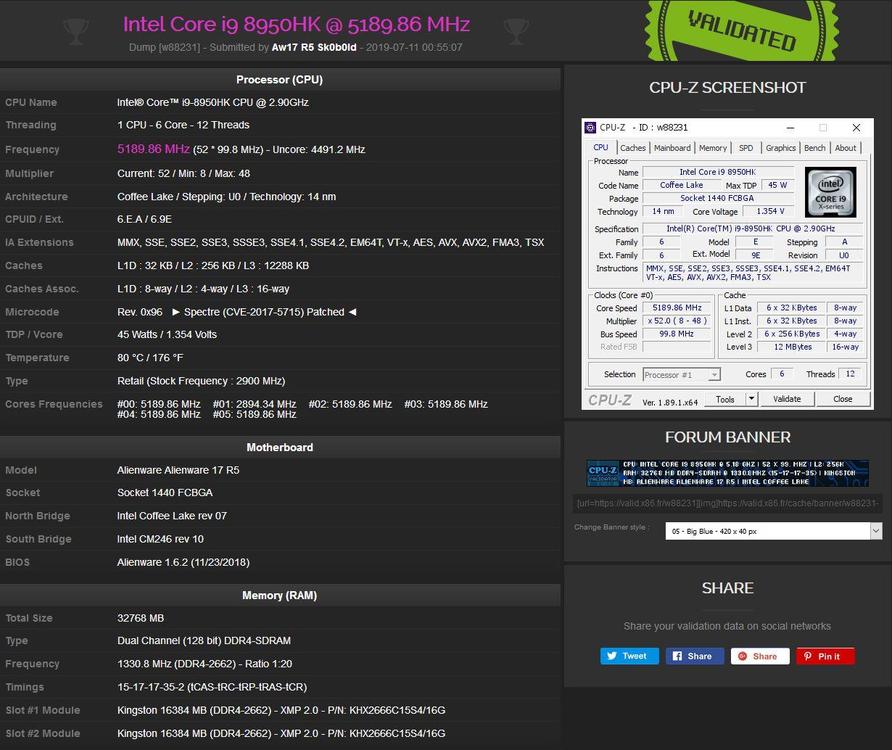The width and height of the screenshot is (892, 750).
Task: Click the left trophy icon near the page title
Action: click(76, 31)
